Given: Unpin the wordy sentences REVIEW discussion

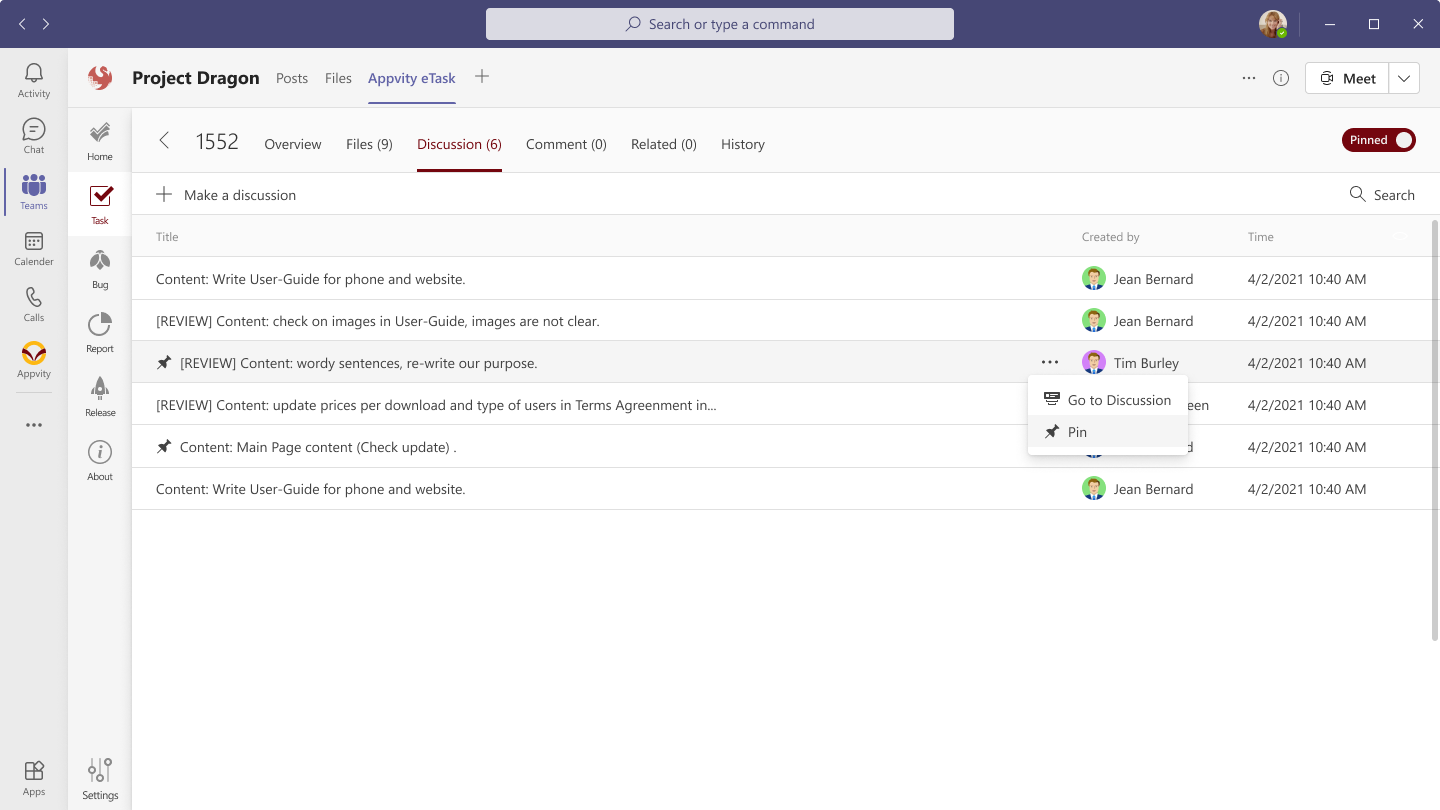Looking at the screenshot, I should [x=164, y=362].
